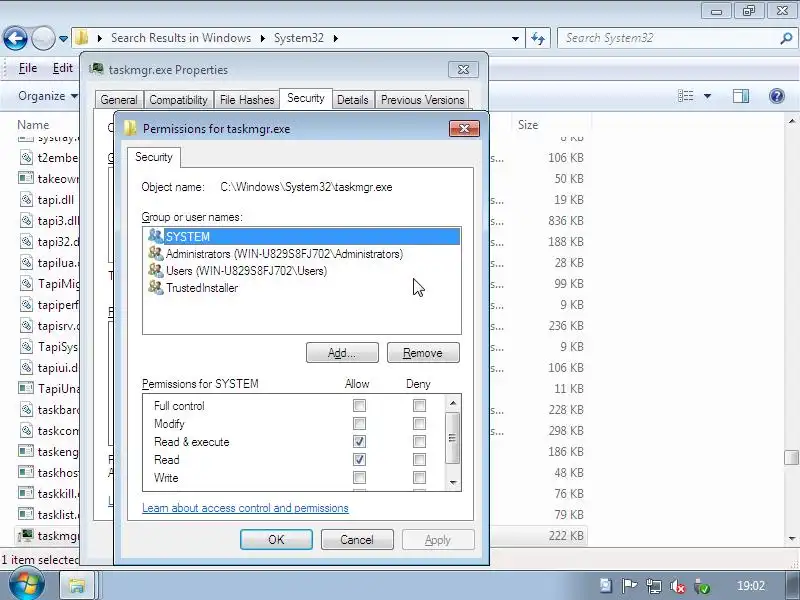This screenshot has height=600, width=800.
Task: Open the Edit menu
Action: (x=62, y=68)
